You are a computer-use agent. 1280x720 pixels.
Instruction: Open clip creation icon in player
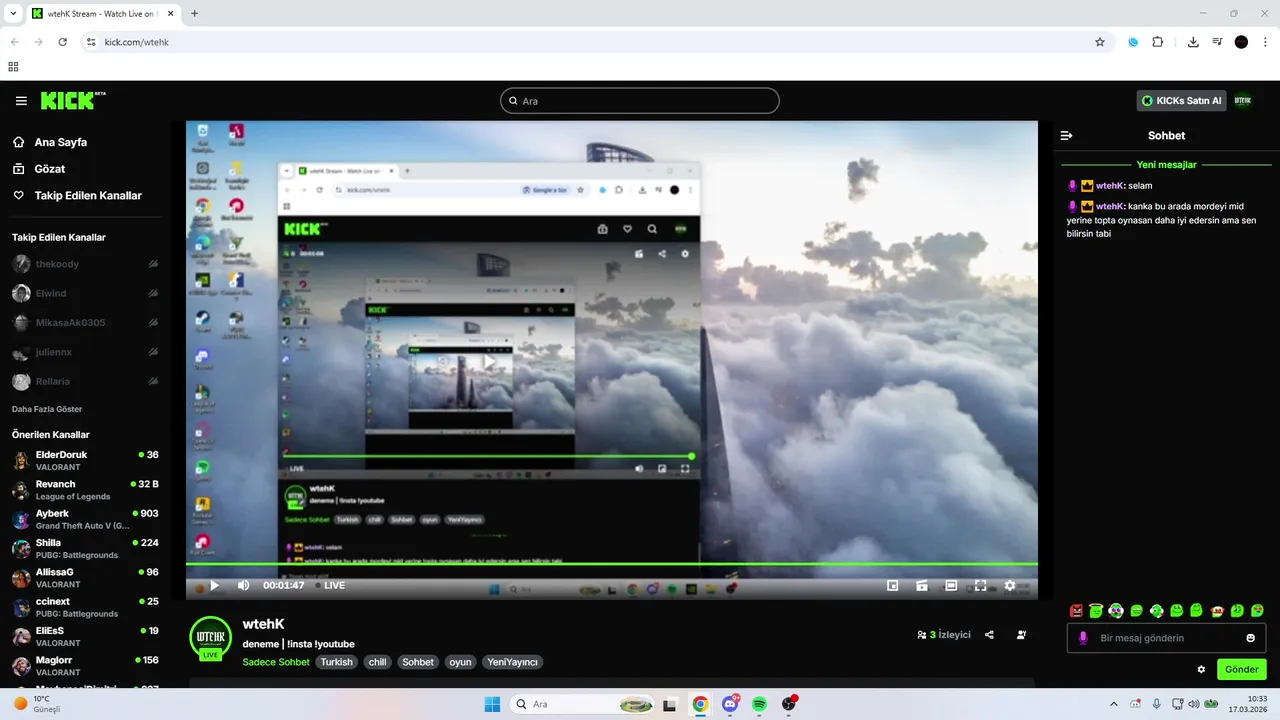(922, 586)
